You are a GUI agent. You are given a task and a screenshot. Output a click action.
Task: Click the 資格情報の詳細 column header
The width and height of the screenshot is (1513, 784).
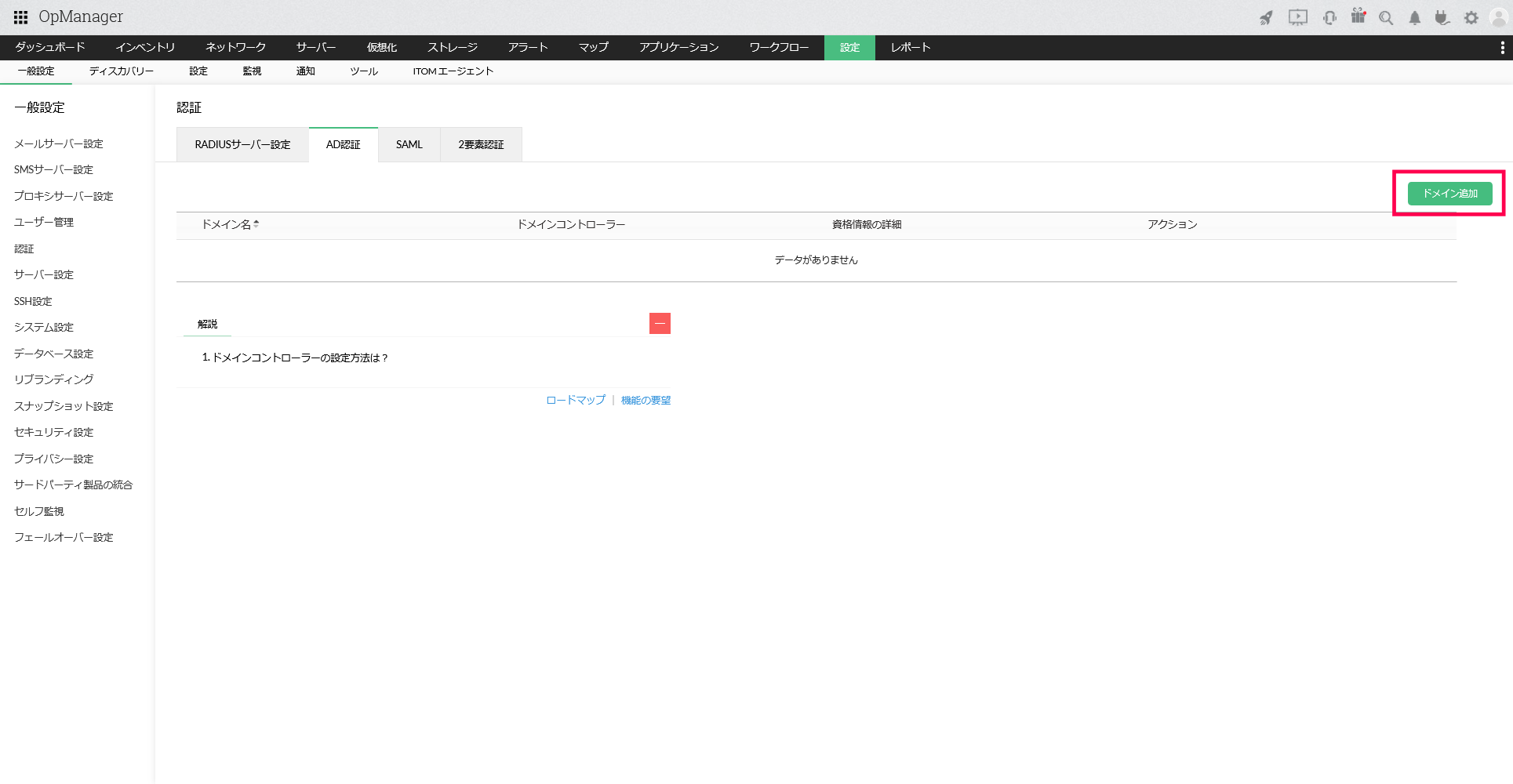(867, 225)
